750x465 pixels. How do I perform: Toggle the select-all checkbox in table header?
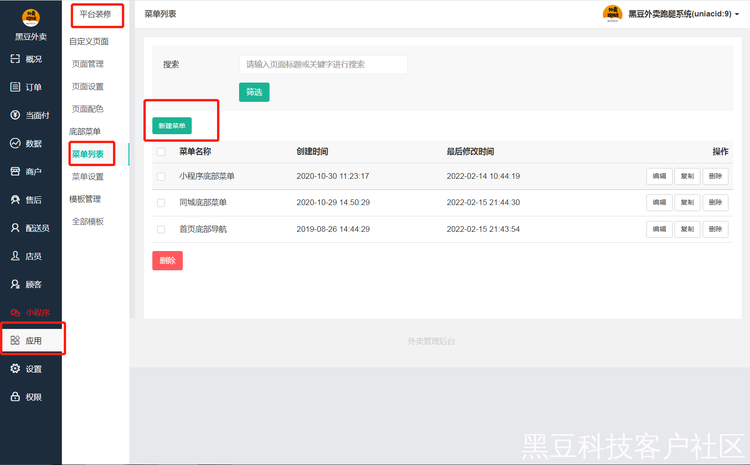[x=161, y=152]
